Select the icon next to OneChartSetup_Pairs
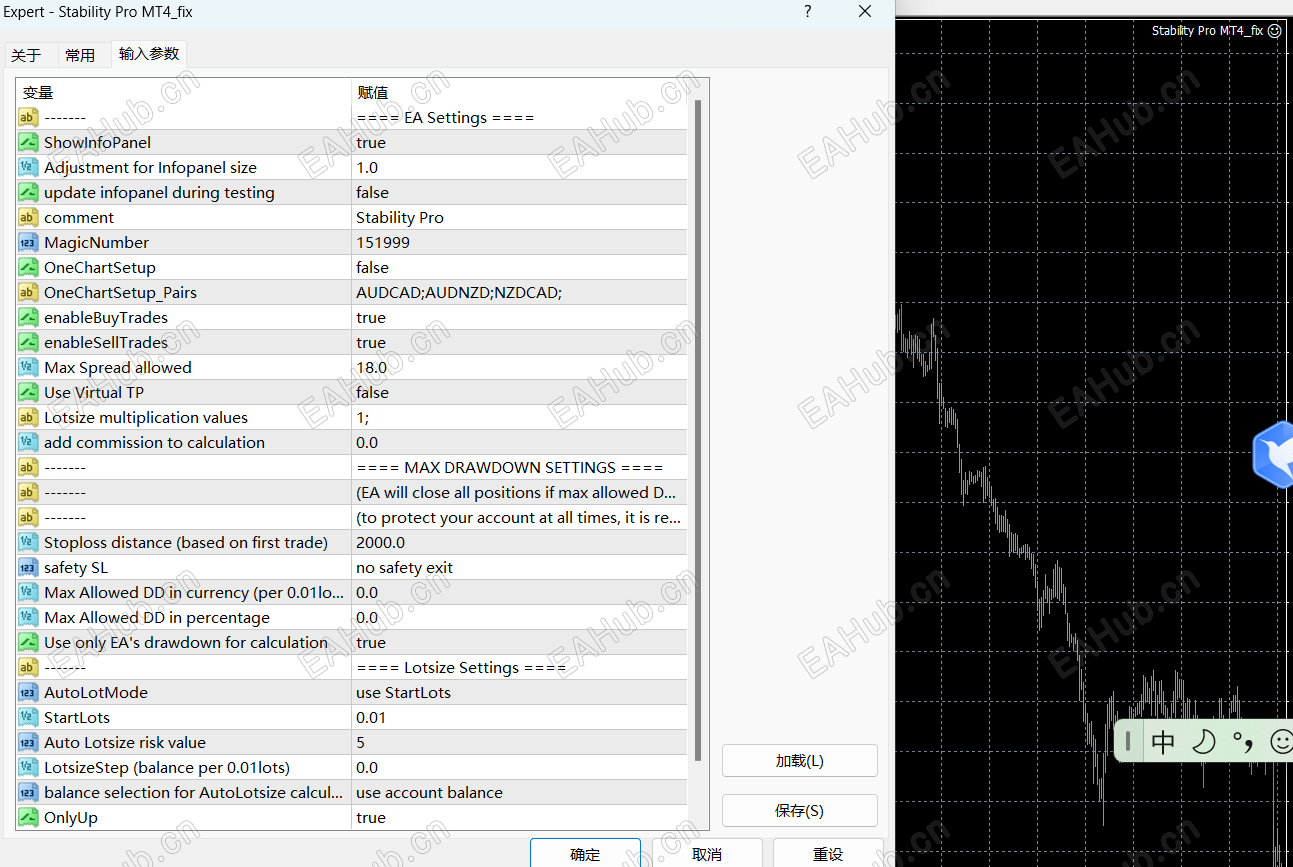The image size is (1293, 867). pyautogui.click(x=28, y=292)
